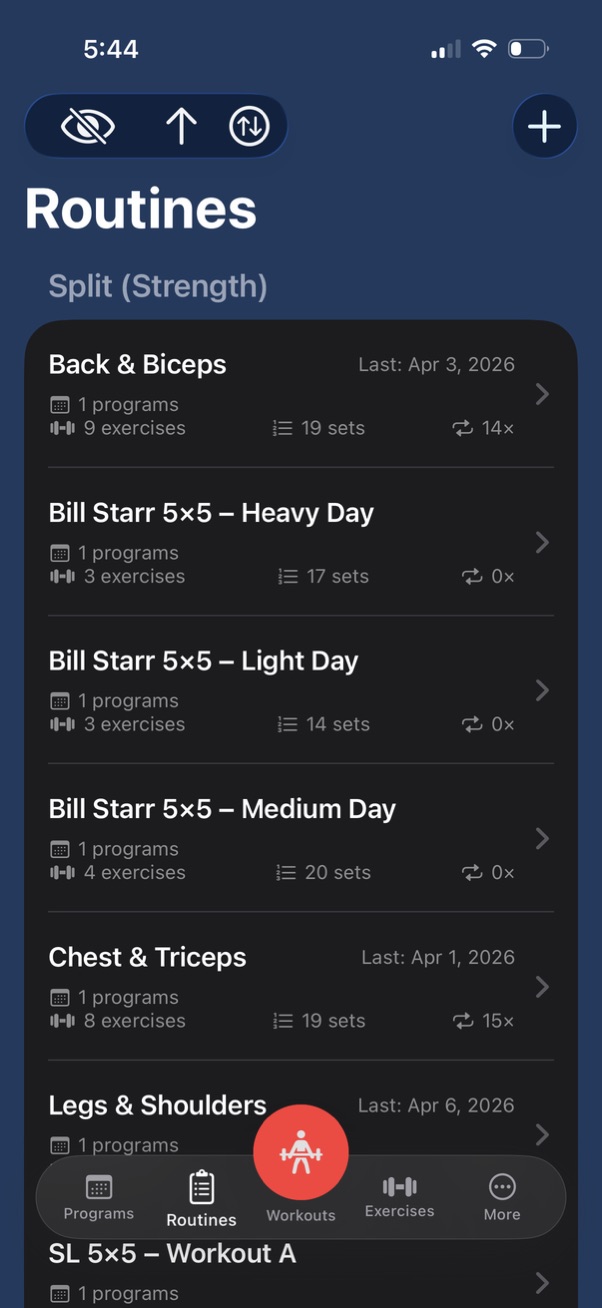Click the exercises icon under Bill Starr Medium Day
The height and width of the screenshot is (1308, 602).
pyautogui.click(x=63, y=872)
